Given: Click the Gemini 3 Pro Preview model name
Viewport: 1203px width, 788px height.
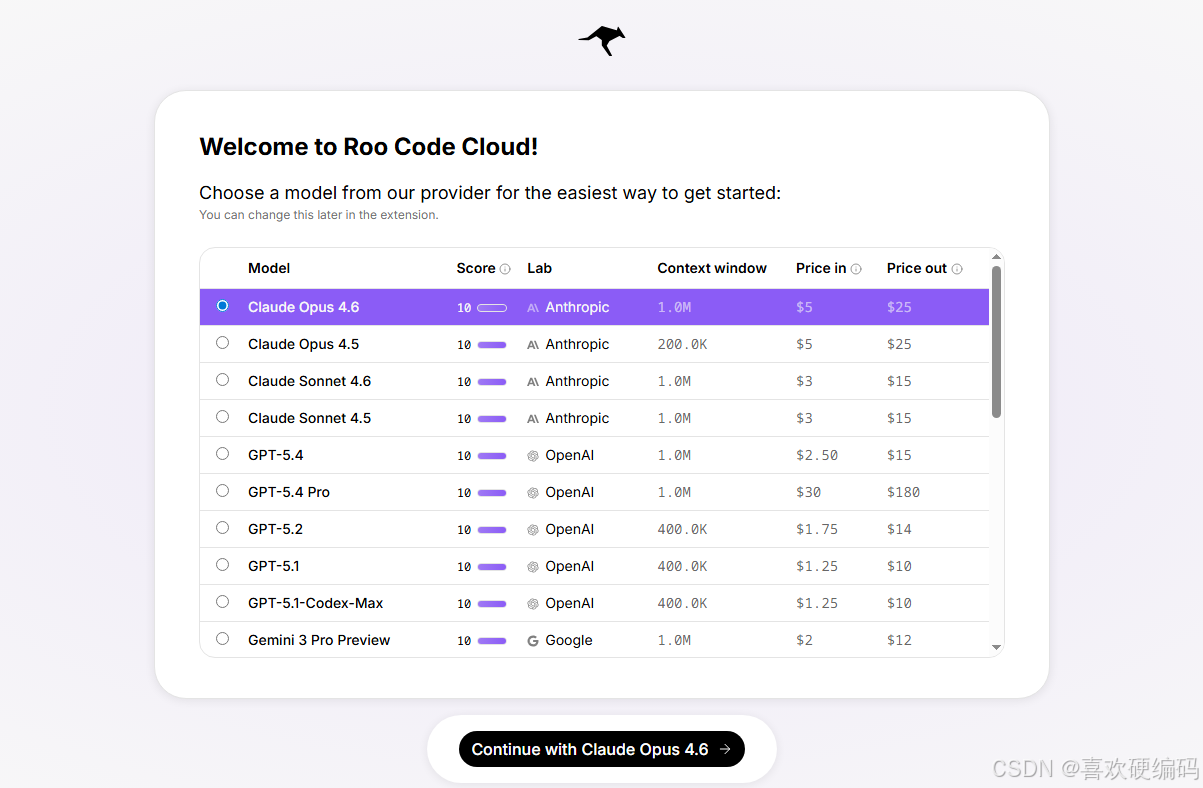Looking at the screenshot, I should pyautogui.click(x=319, y=640).
